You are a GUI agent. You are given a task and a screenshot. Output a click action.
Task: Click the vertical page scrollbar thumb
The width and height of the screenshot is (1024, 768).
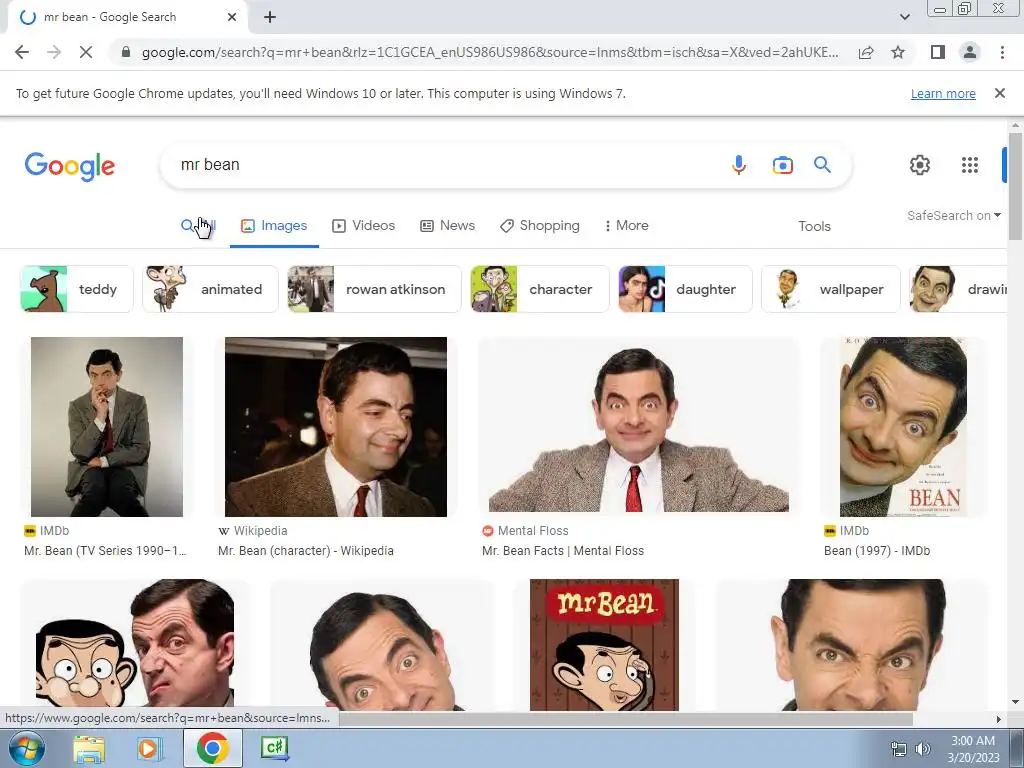[1015, 187]
